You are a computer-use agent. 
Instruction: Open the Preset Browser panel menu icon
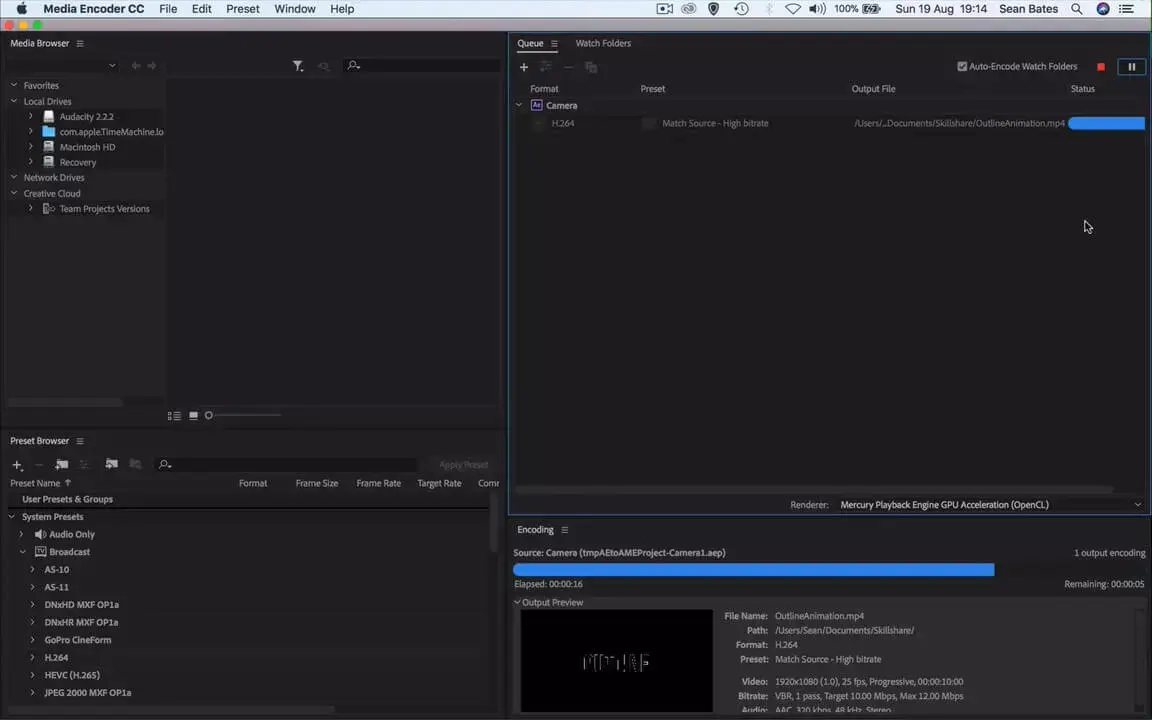pyautogui.click(x=80, y=441)
